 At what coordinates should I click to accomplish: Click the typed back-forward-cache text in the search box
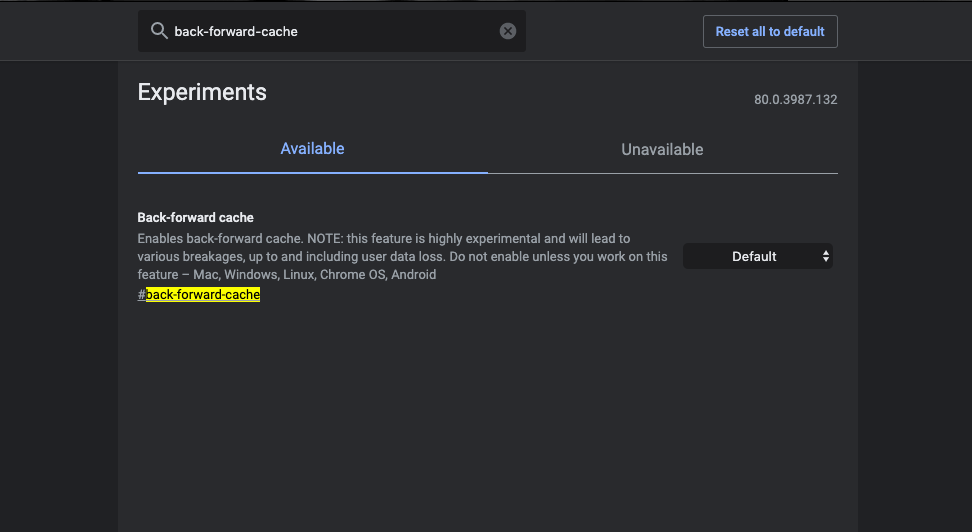pos(236,32)
